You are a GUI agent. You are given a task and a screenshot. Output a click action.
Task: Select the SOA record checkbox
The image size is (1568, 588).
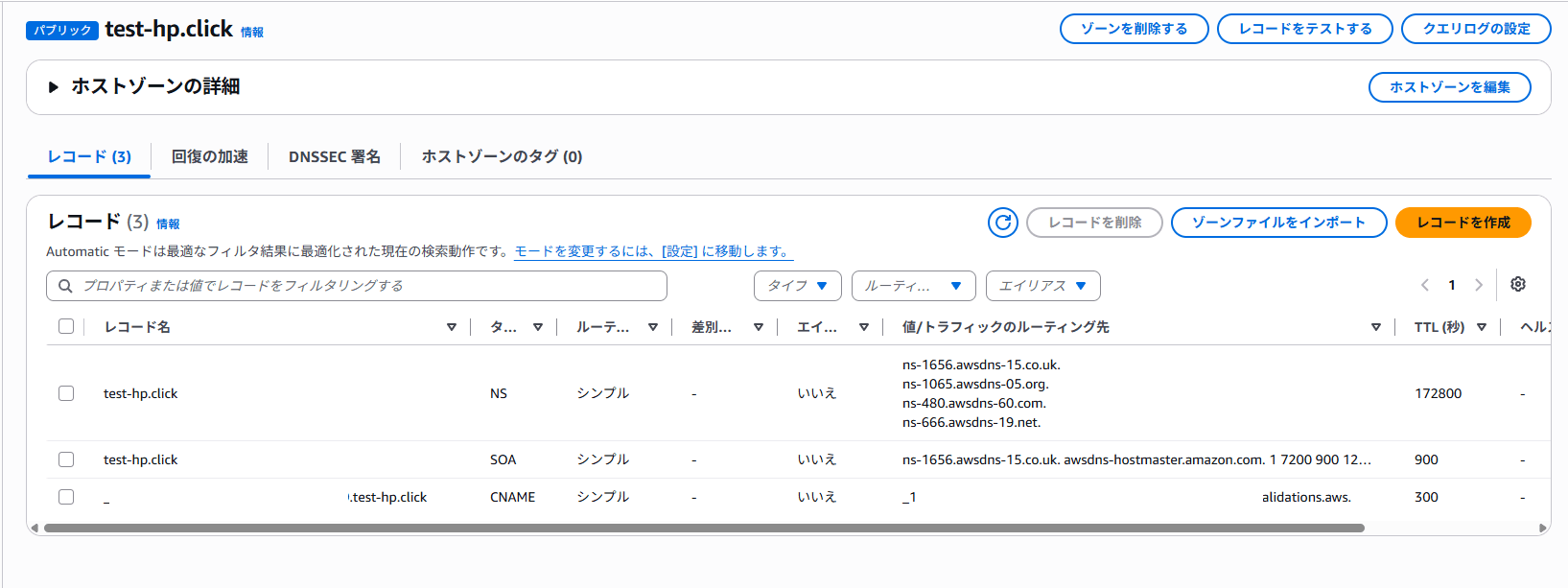(66, 459)
